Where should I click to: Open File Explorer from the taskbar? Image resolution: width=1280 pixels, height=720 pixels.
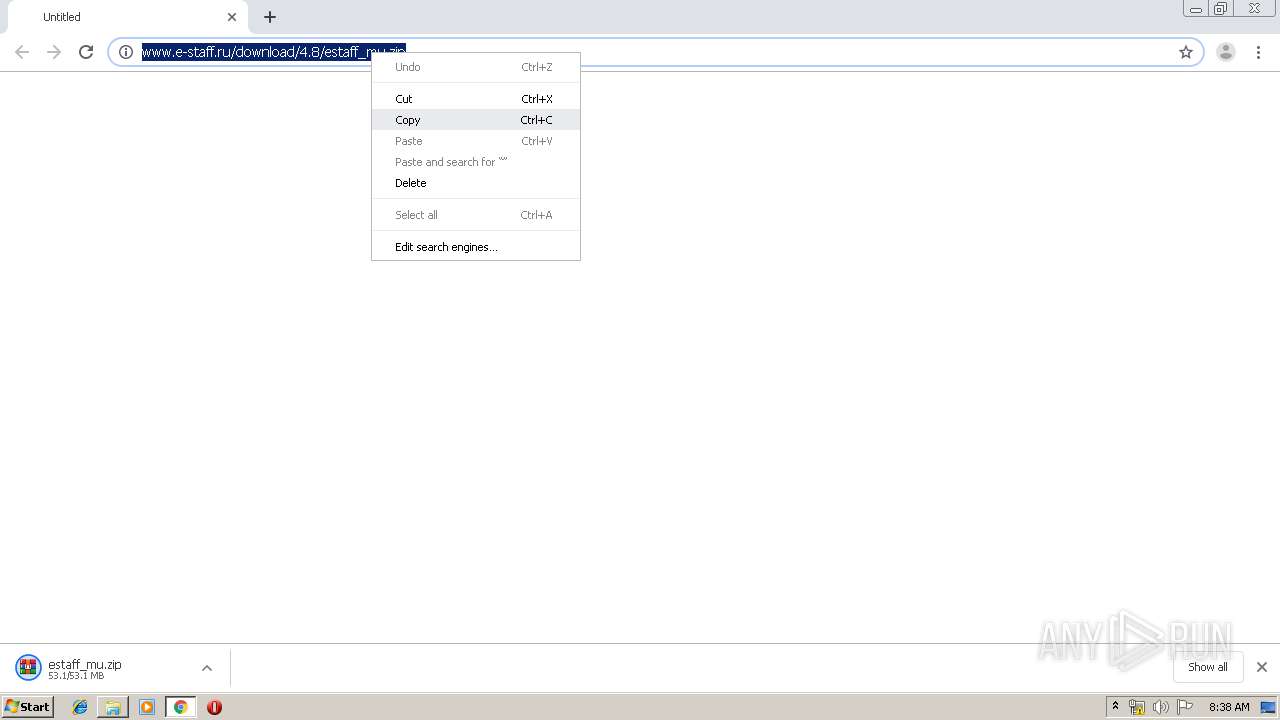[113, 707]
